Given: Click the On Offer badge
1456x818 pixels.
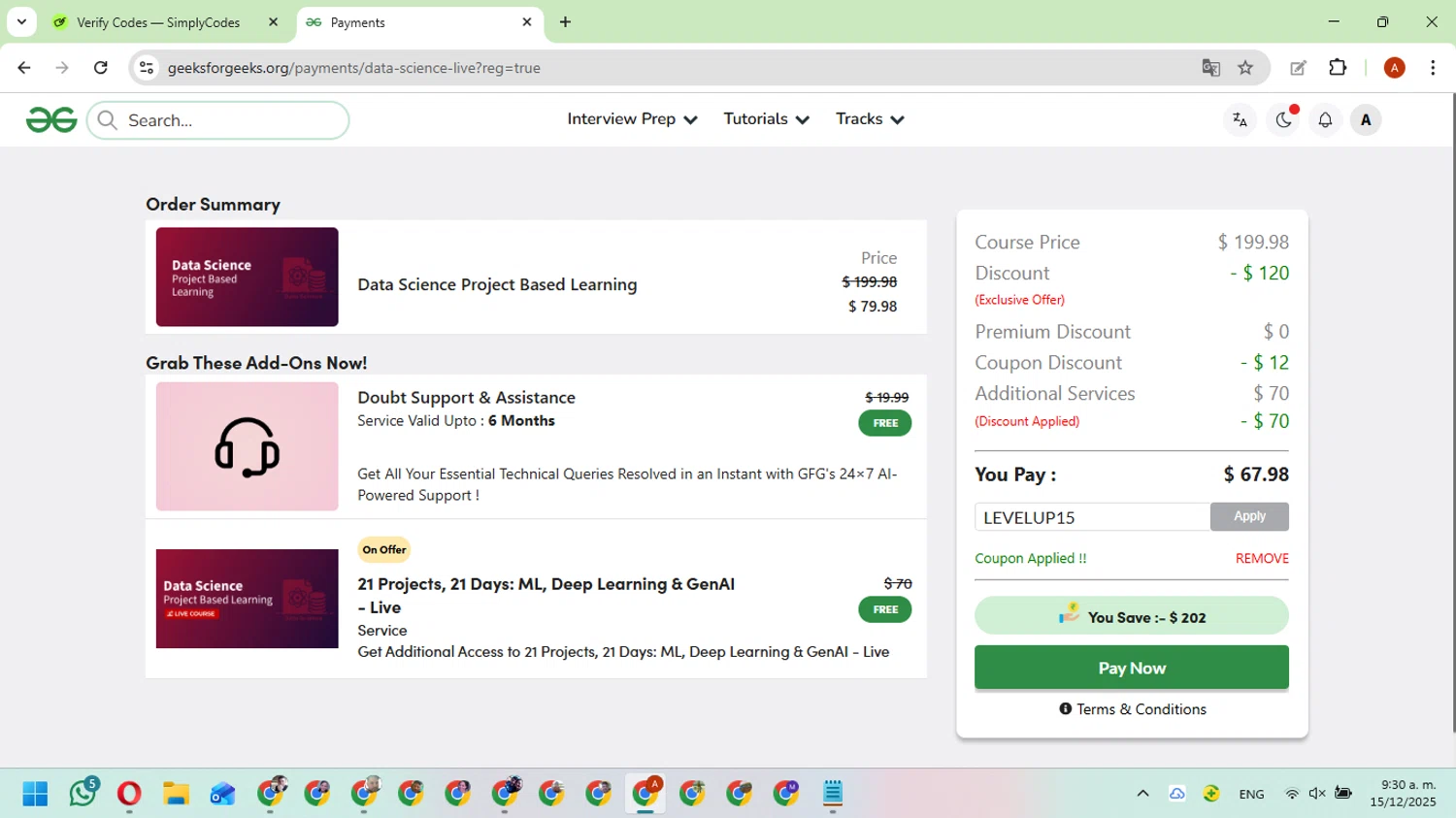Looking at the screenshot, I should pyautogui.click(x=384, y=550).
